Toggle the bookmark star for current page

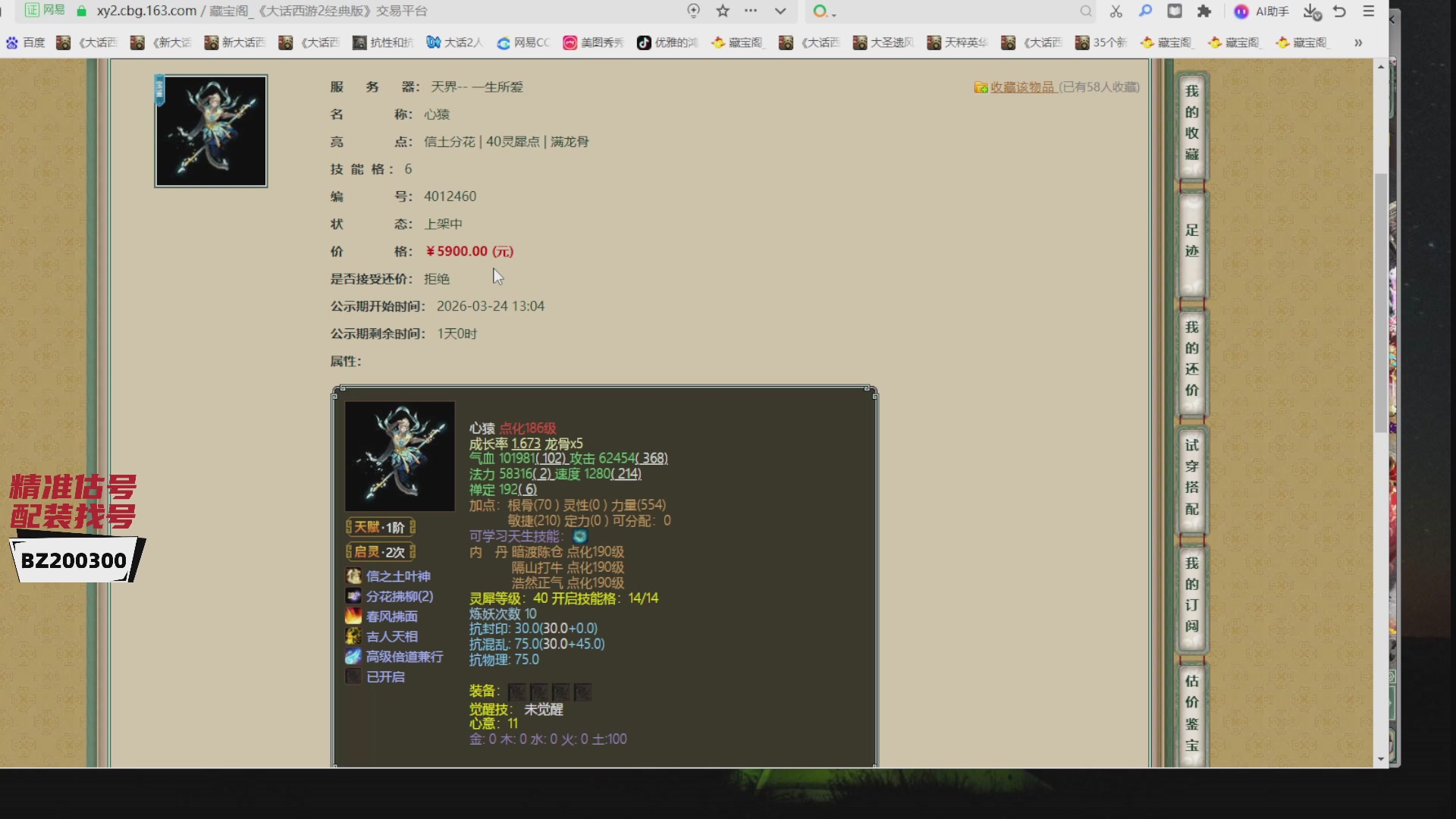(x=723, y=11)
